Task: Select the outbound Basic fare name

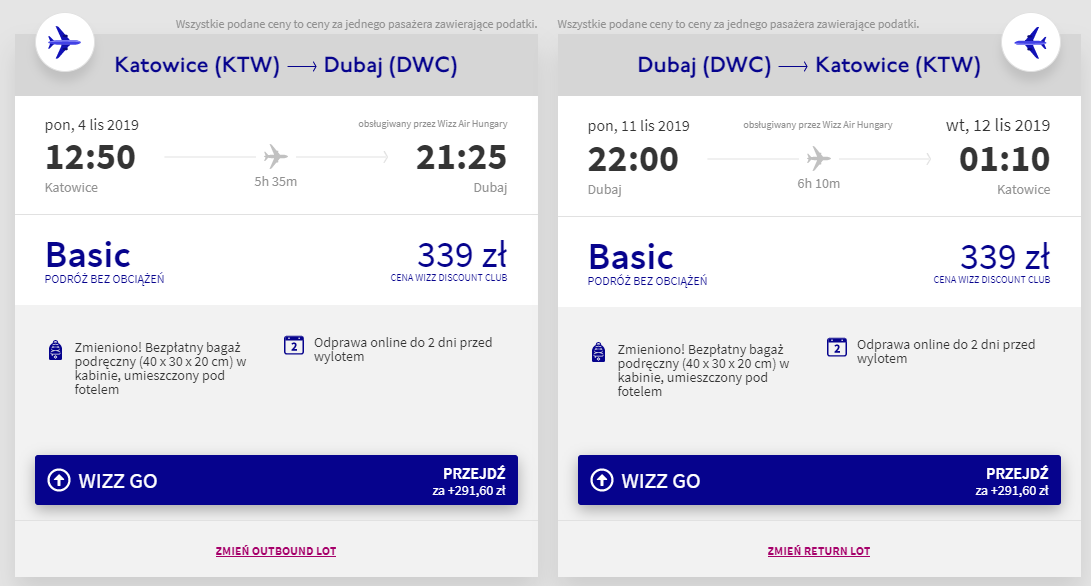Action: click(x=88, y=255)
